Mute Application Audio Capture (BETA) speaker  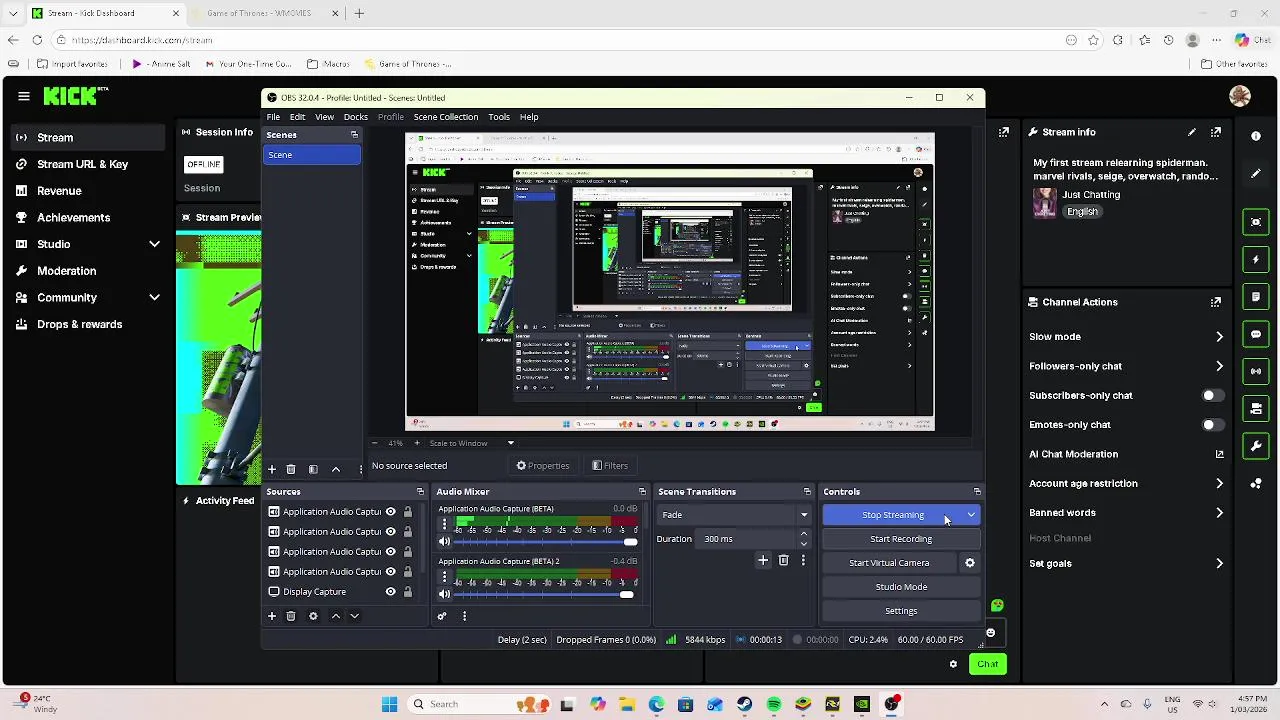(445, 542)
